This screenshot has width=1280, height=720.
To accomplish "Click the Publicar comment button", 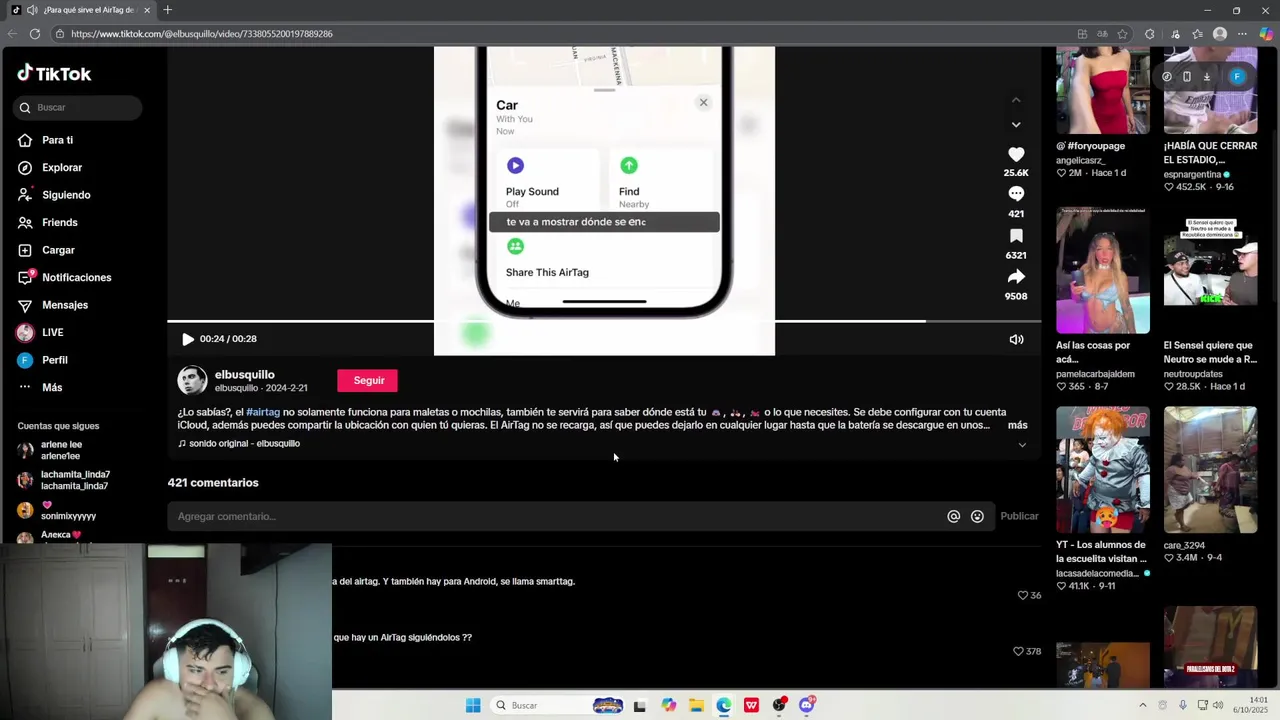I will (x=1019, y=516).
